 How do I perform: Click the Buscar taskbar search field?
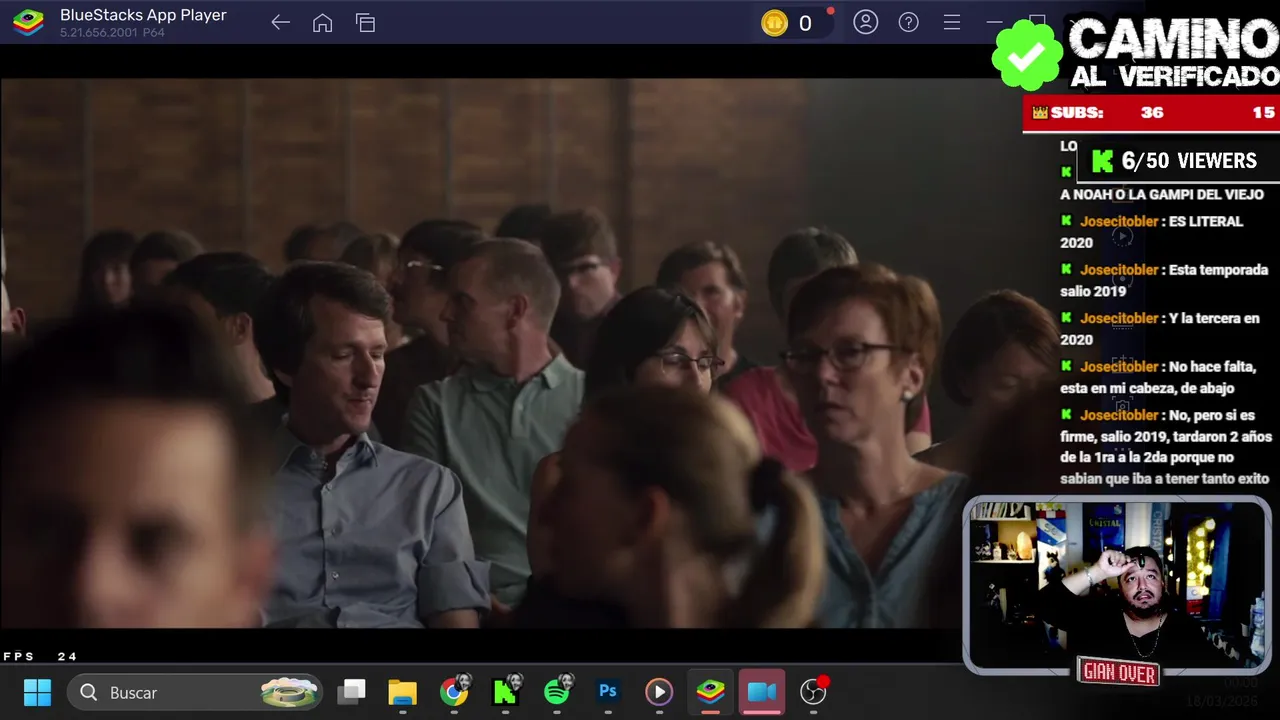click(x=196, y=692)
